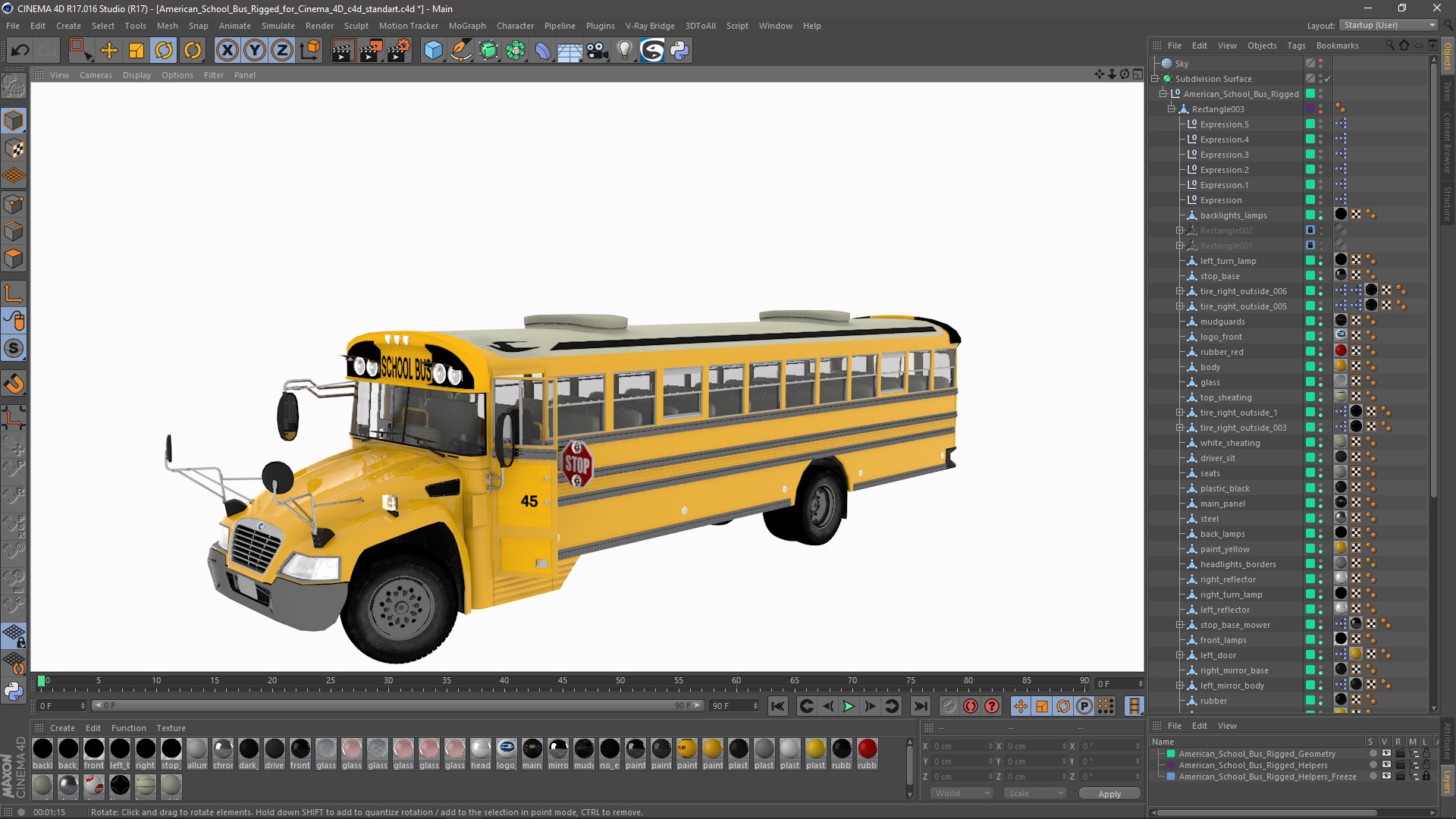1456x819 pixels.
Task: Add a Camera object
Action: point(598,51)
